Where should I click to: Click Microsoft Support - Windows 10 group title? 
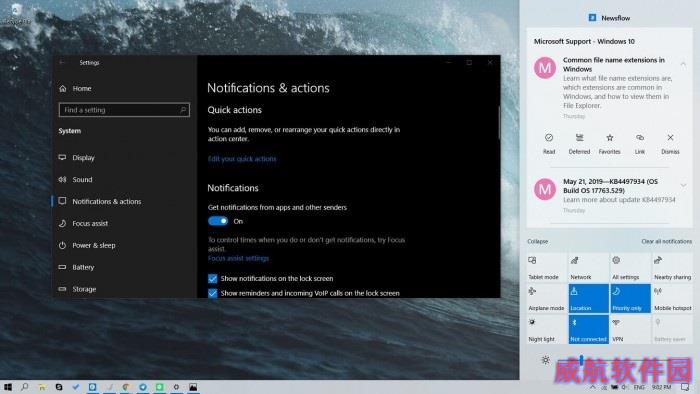click(584, 41)
